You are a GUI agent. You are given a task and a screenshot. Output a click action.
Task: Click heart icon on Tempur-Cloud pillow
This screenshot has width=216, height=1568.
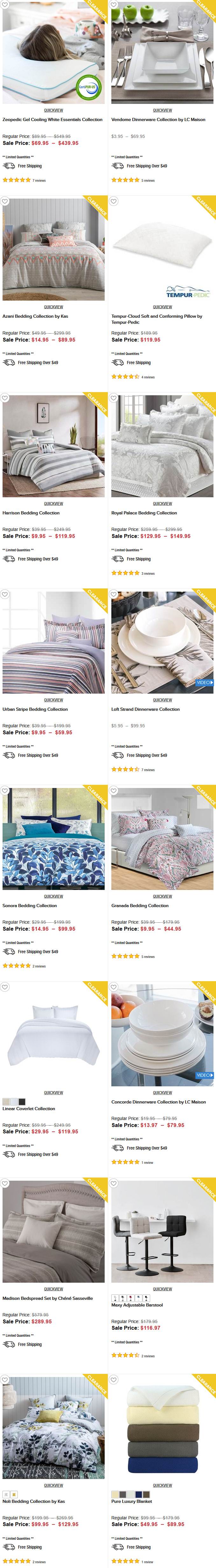pyautogui.click(x=114, y=201)
